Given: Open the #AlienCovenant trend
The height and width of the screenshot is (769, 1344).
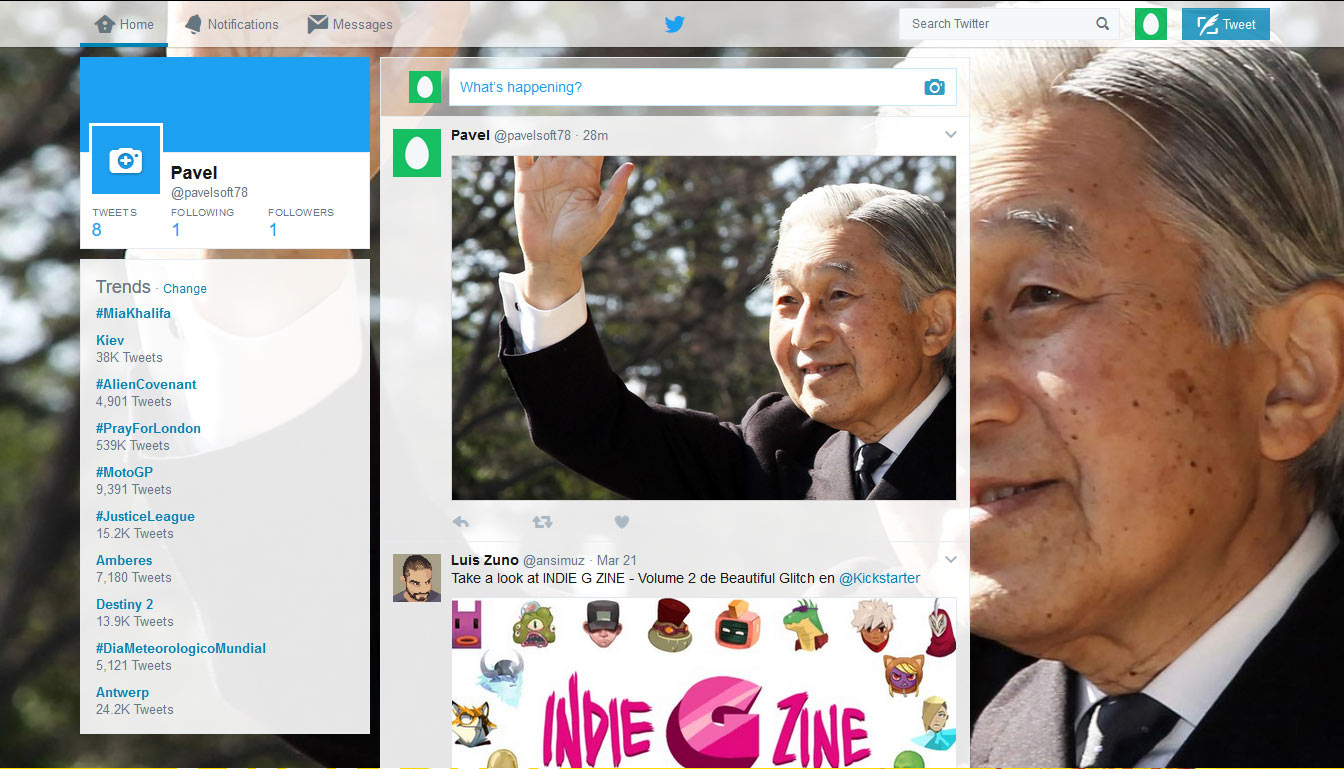Looking at the screenshot, I should pos(146,384).
